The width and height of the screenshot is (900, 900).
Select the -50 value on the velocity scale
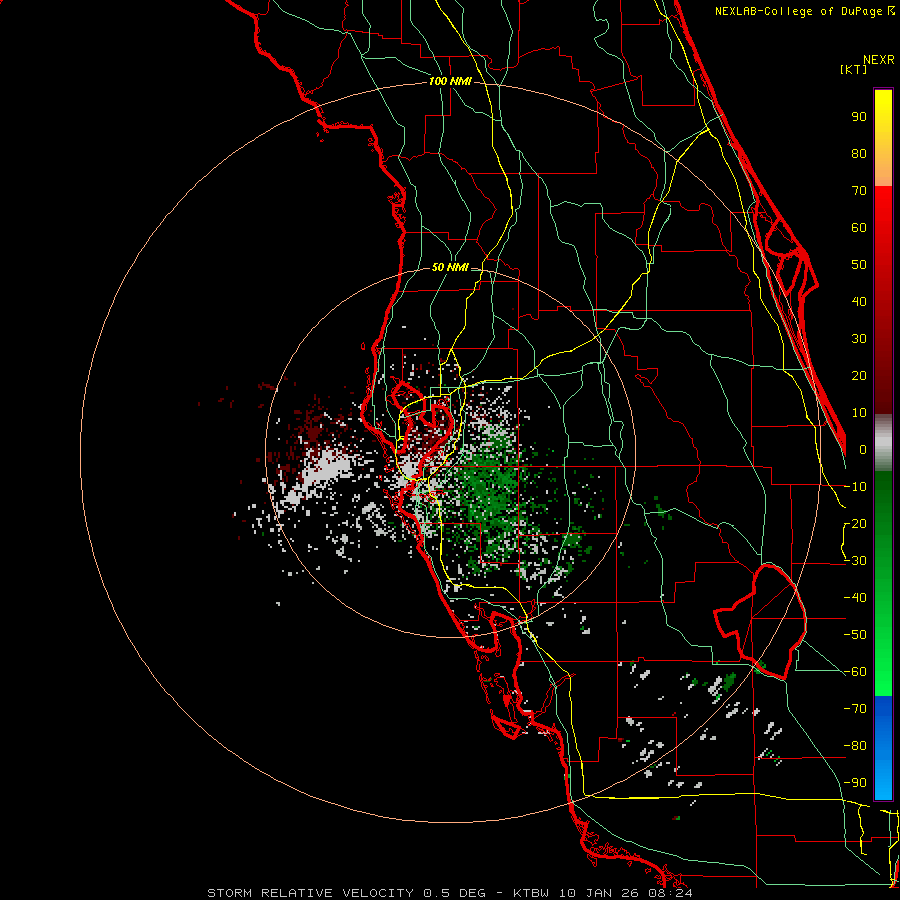[x=855, y=635]
